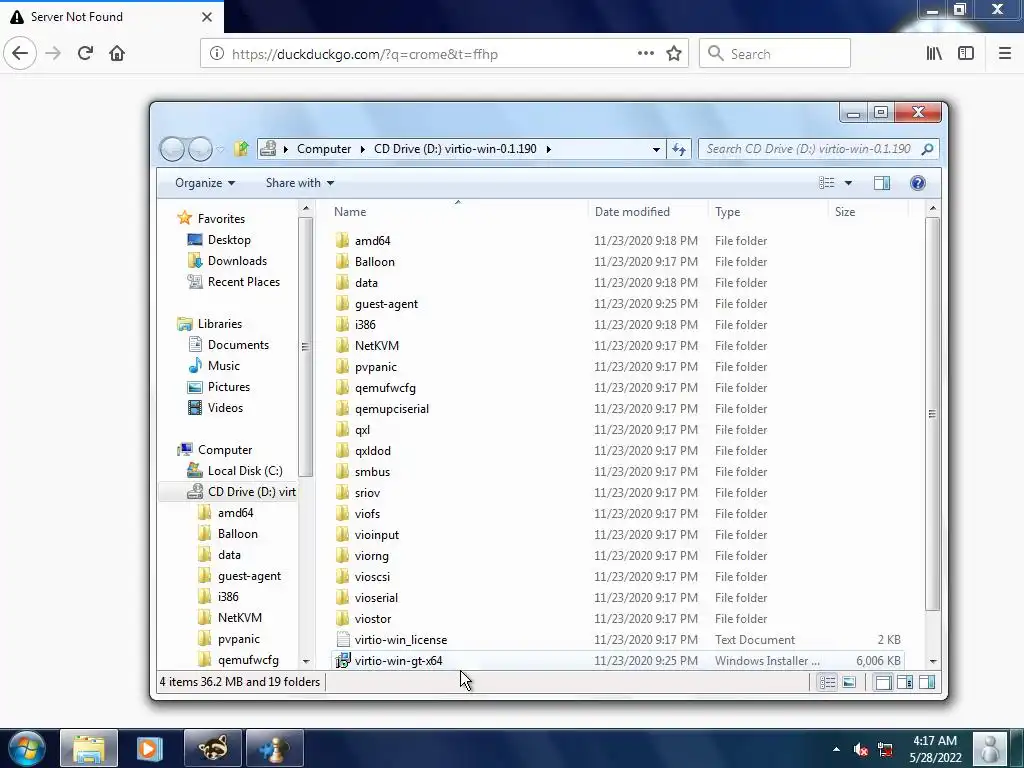Select the NetKVM folder in file list
Viewport: 1024px width, 768px height.
[x=377, y=346]
